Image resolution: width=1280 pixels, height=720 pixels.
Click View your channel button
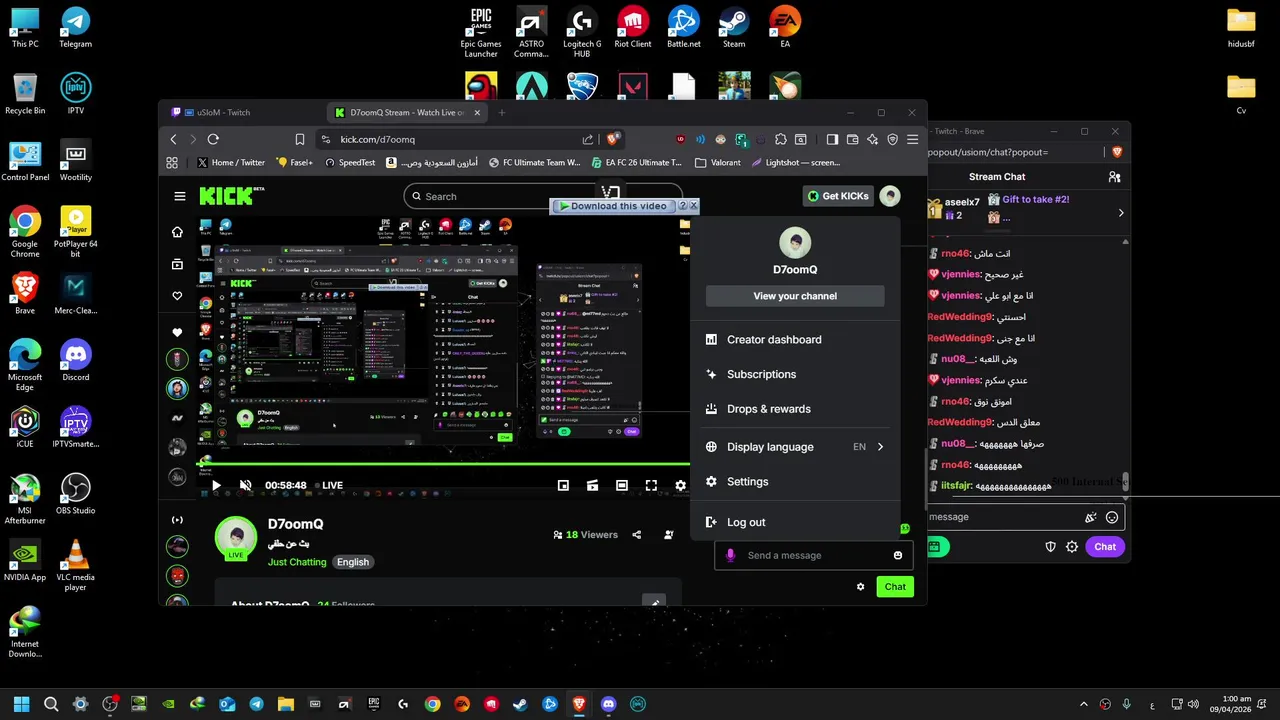pos(795,296)
